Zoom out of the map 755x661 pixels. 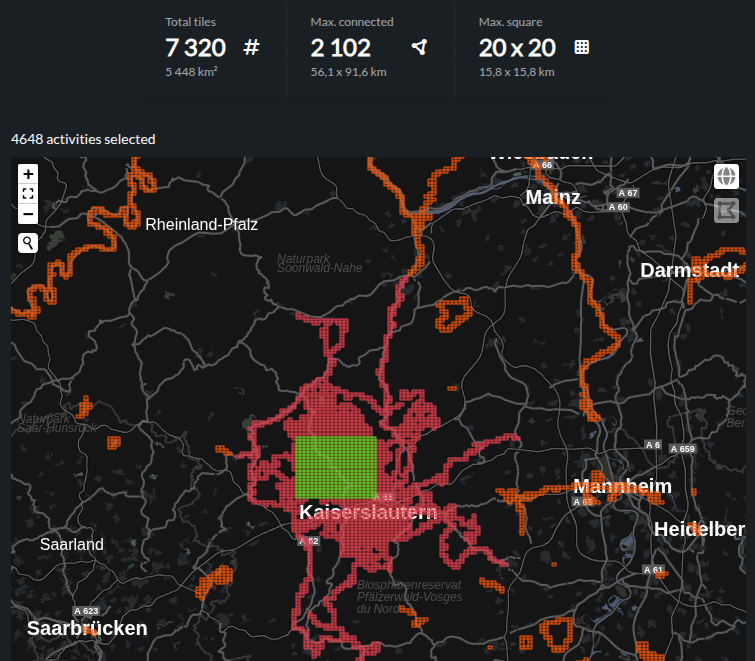pyautogui.click(x=28, y=214)
